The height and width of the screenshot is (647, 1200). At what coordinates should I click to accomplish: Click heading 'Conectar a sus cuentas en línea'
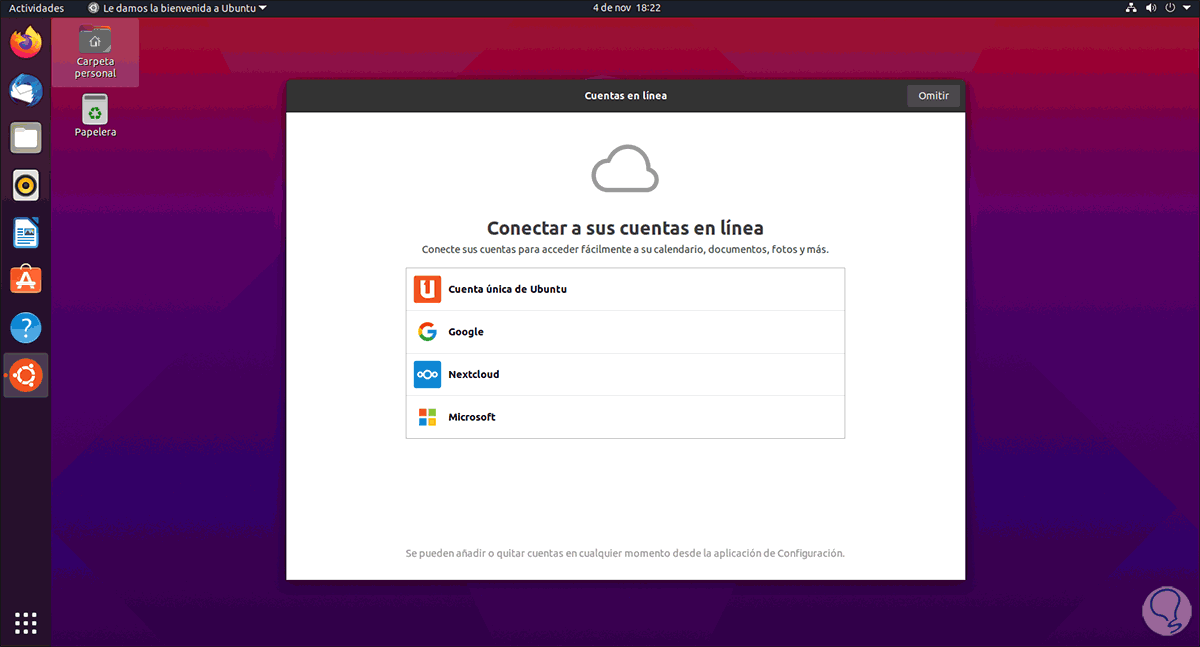pyautogui.click(x=625, y=228)
